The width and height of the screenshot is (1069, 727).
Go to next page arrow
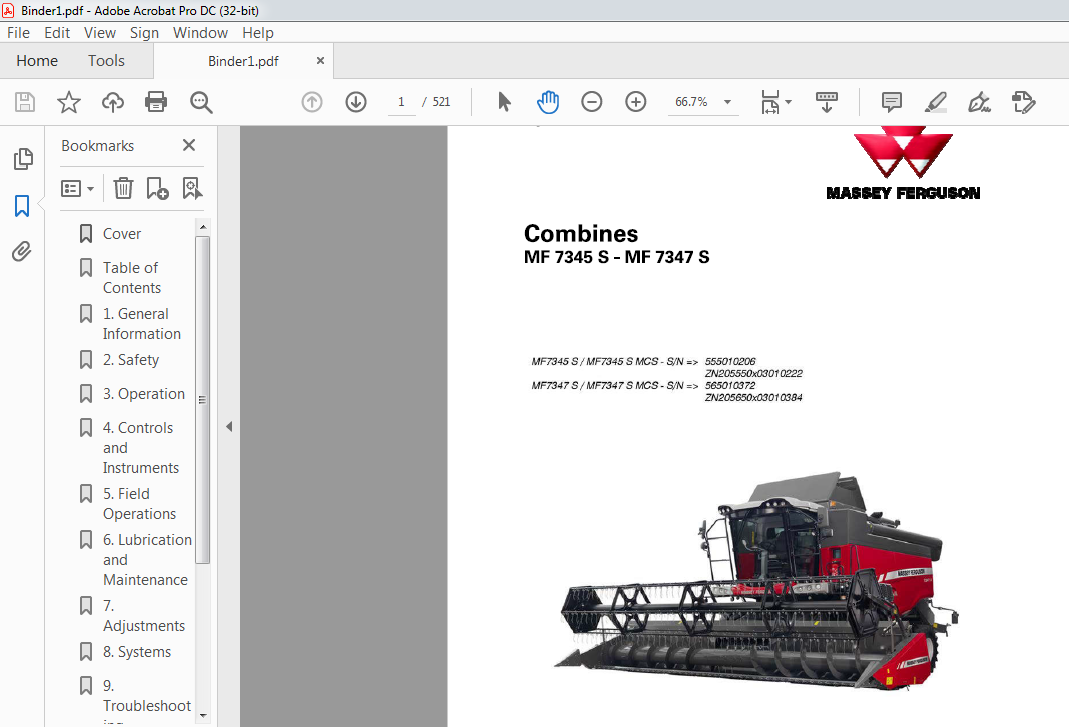coord(356,102)
